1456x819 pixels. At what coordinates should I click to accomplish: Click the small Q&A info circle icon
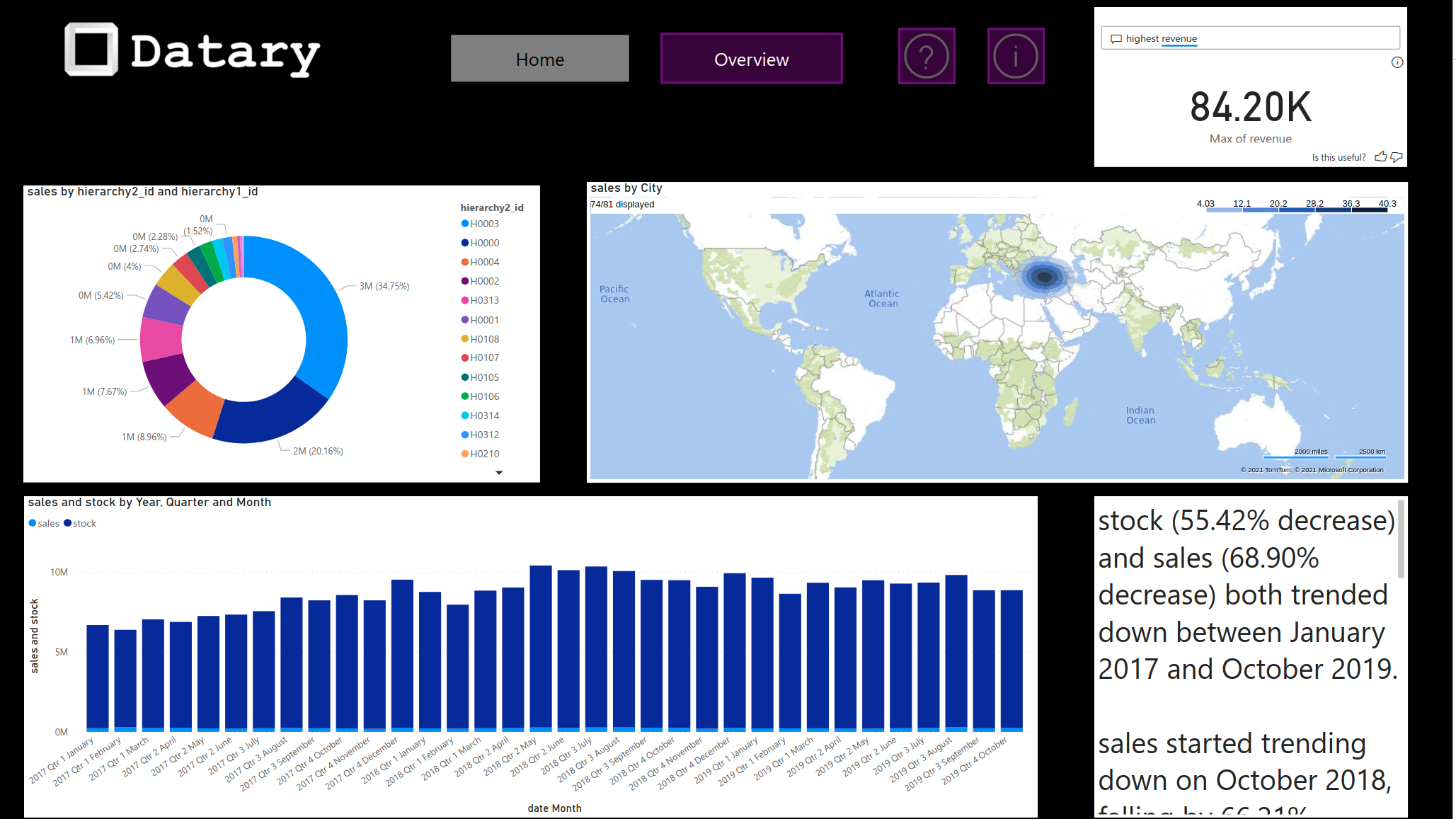tap(1397, 62)
